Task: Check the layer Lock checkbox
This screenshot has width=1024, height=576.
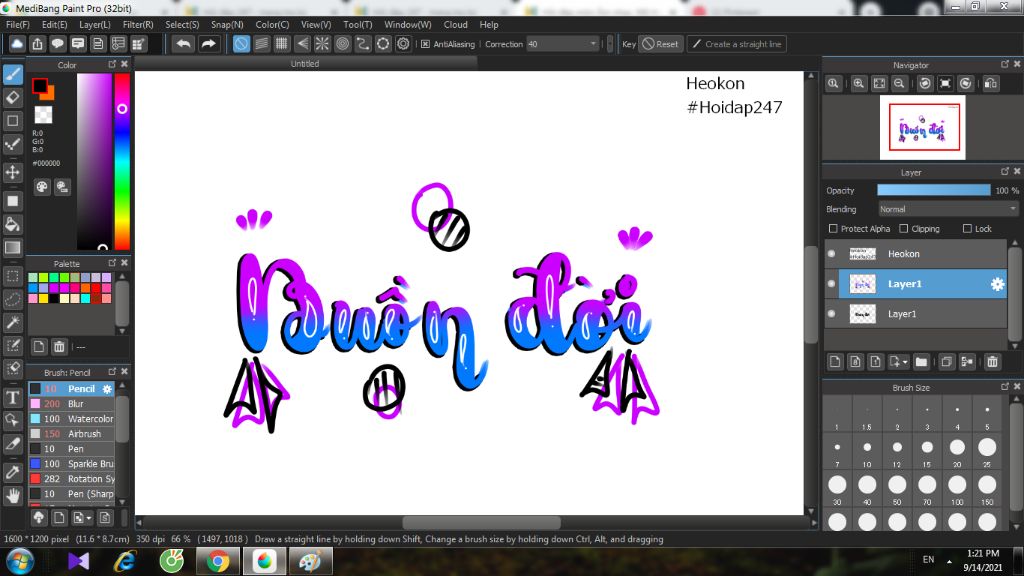Action: coord(967,229)
